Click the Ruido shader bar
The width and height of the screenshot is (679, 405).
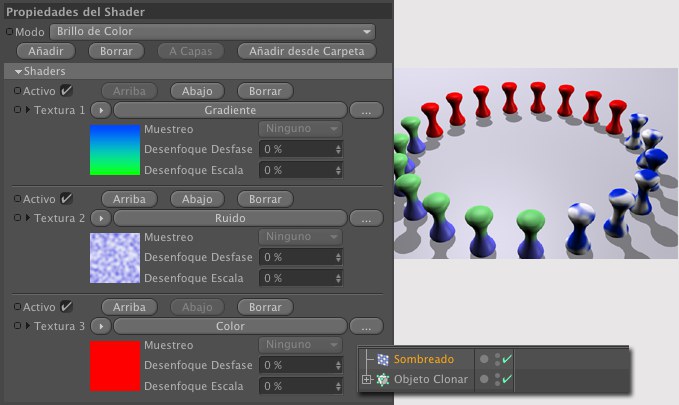pyautogui.click(x=230, y=218)
